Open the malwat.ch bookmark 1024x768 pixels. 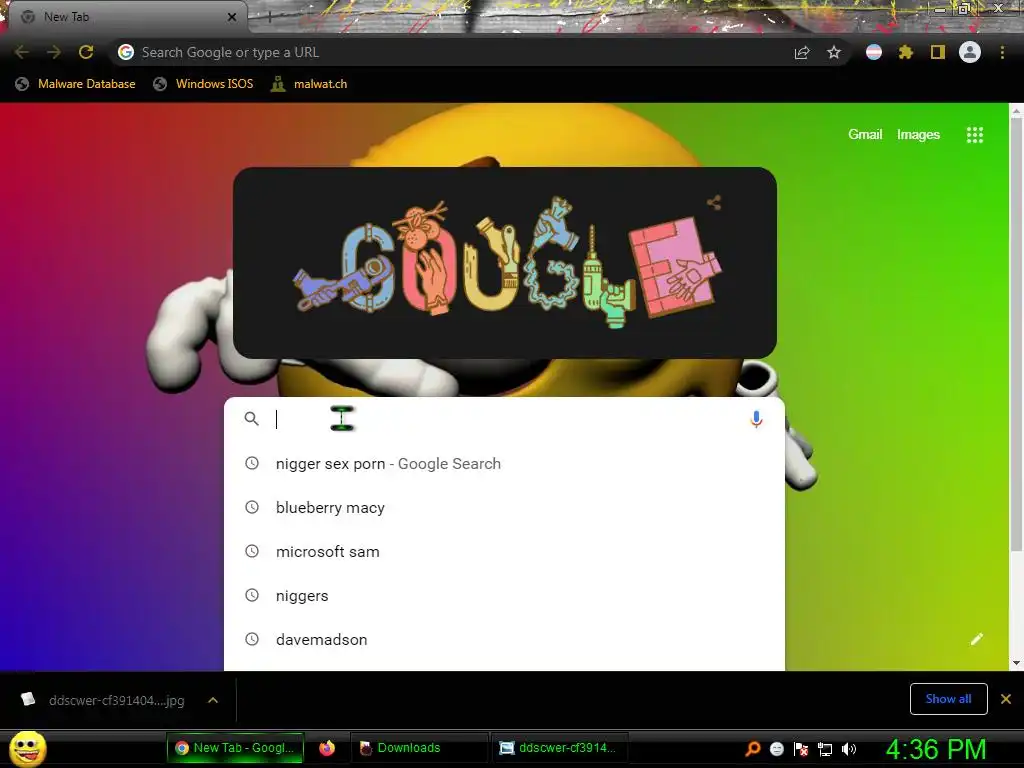pos(310,84)
